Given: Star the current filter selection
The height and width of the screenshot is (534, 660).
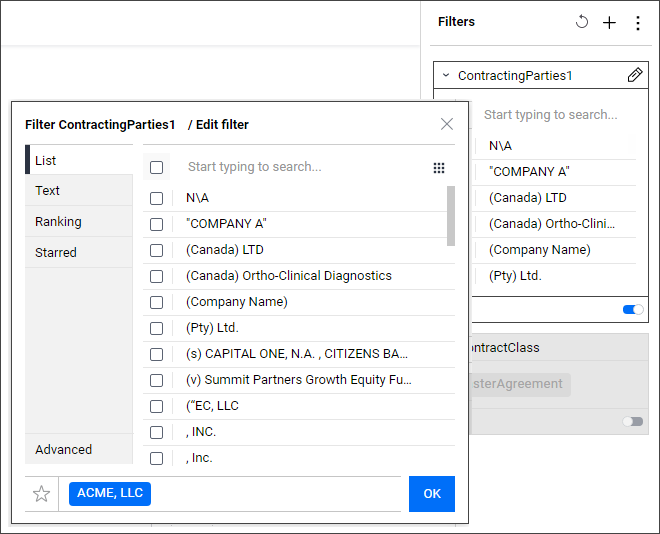Looking at the screenshot, I should 41,494.
